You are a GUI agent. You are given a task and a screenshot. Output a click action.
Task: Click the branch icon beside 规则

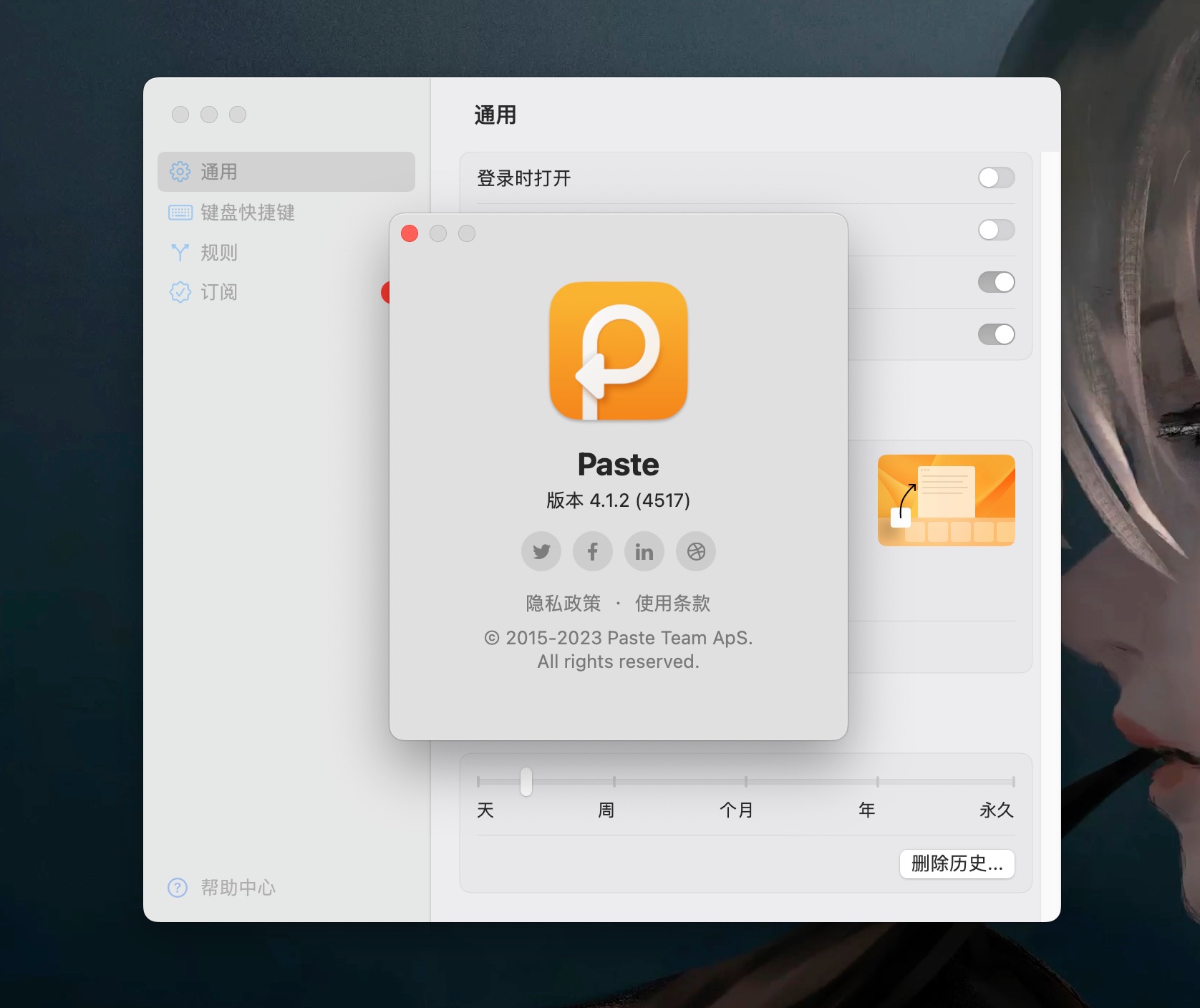[180, 252]
